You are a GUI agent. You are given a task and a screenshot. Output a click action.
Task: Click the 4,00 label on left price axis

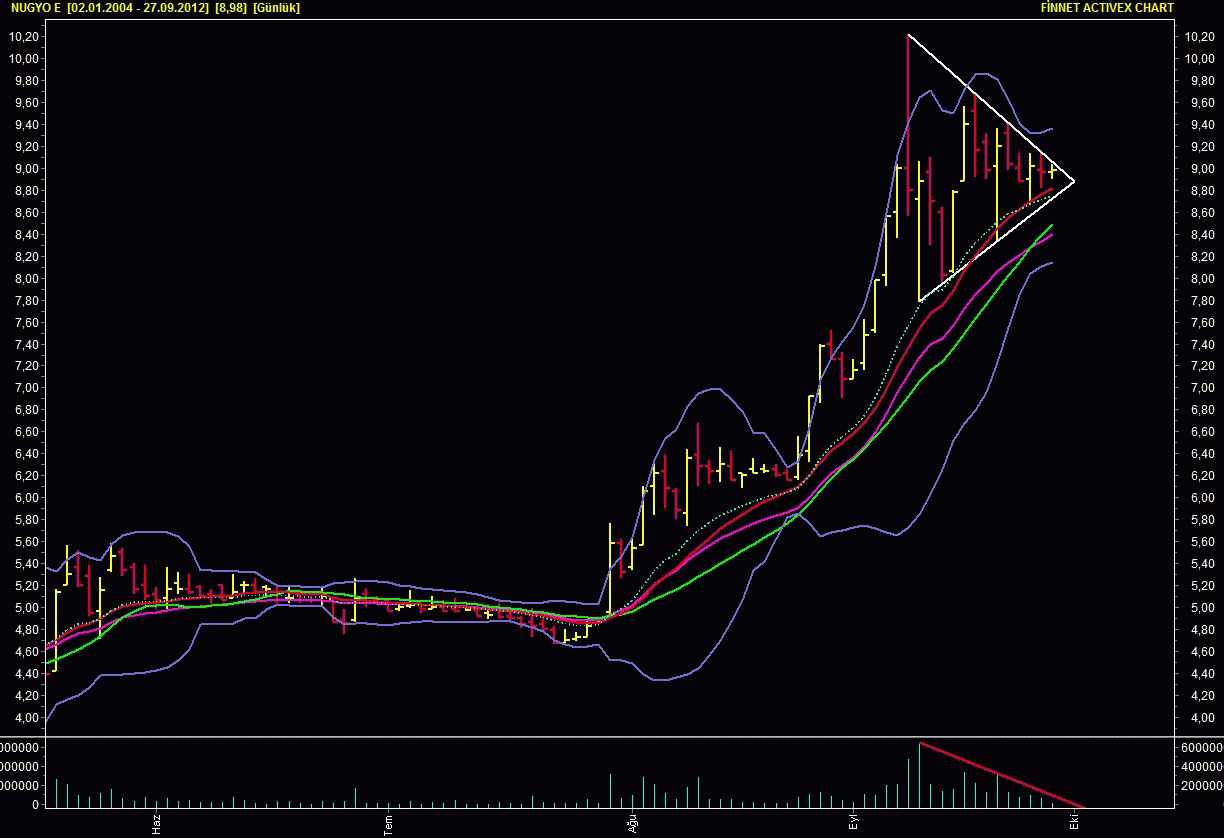point(26,718)
